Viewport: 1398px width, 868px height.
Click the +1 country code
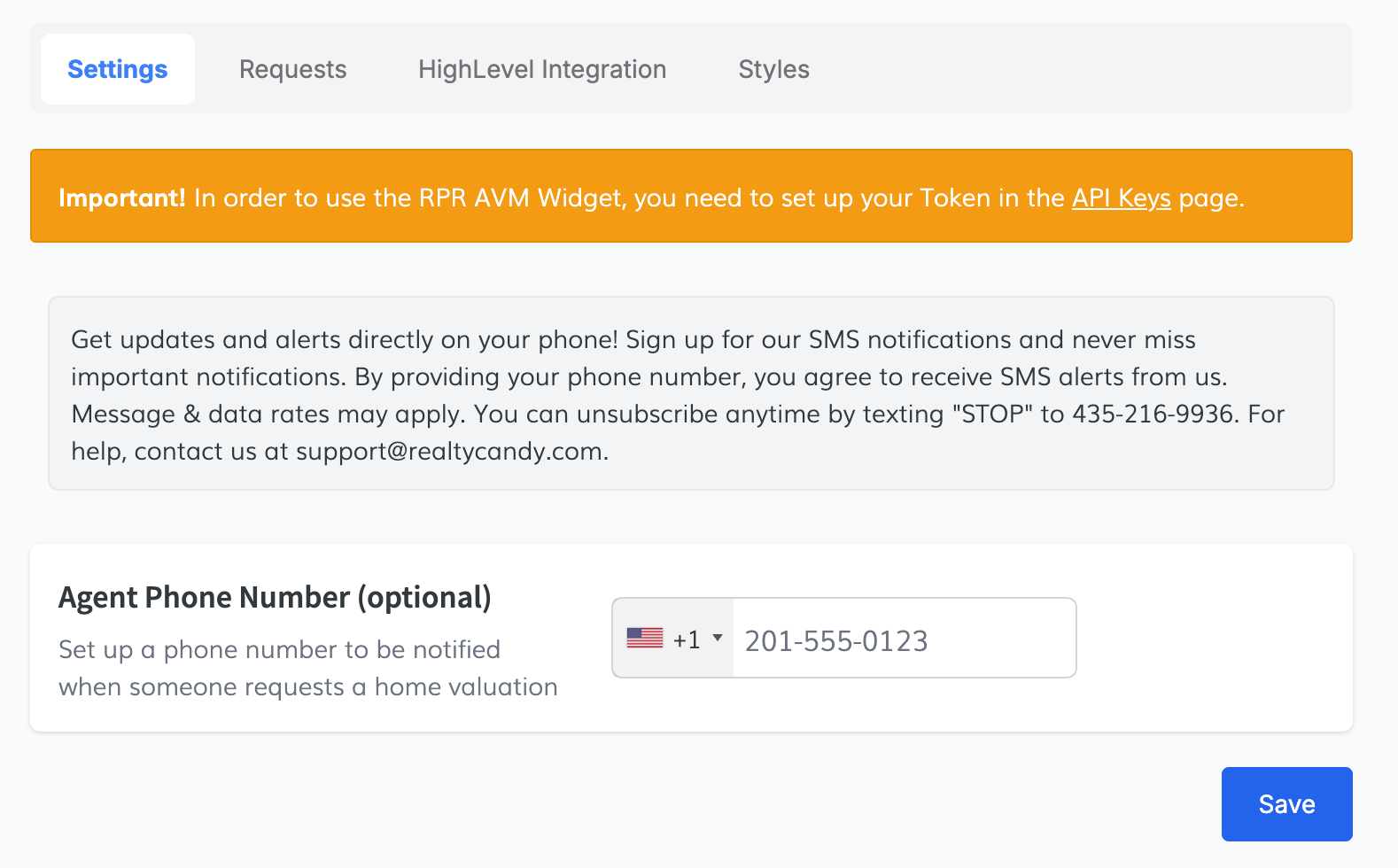pyautogui.click(x=687, y=639)
